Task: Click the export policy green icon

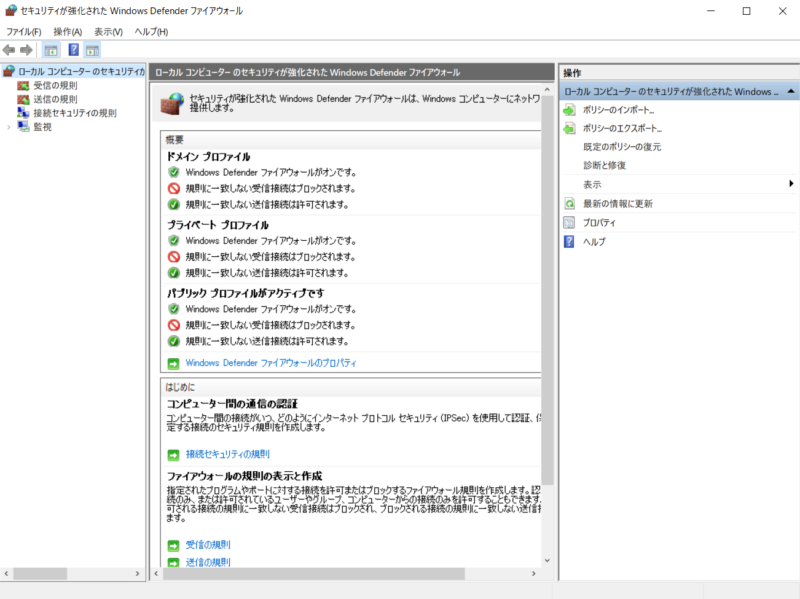Action: click(x=569, y=129)
